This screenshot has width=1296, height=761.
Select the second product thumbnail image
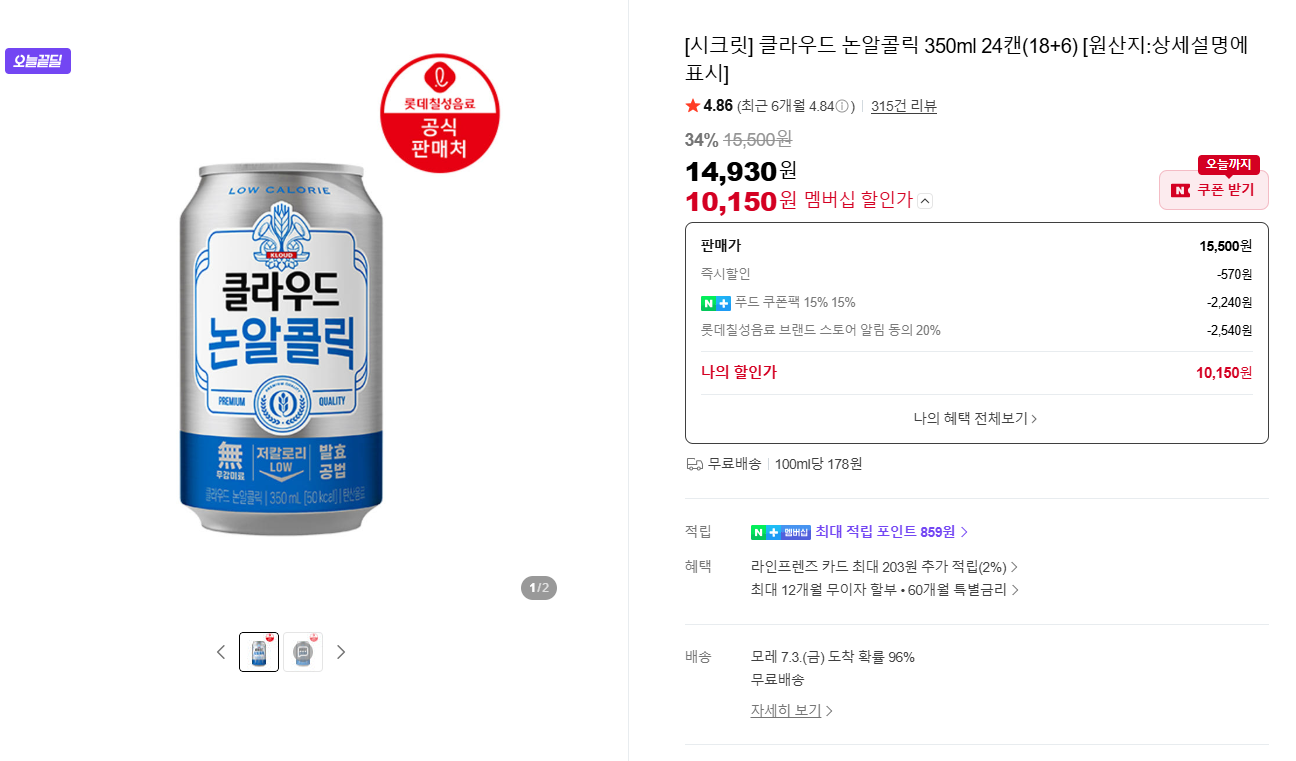click(x=303, y=652)
